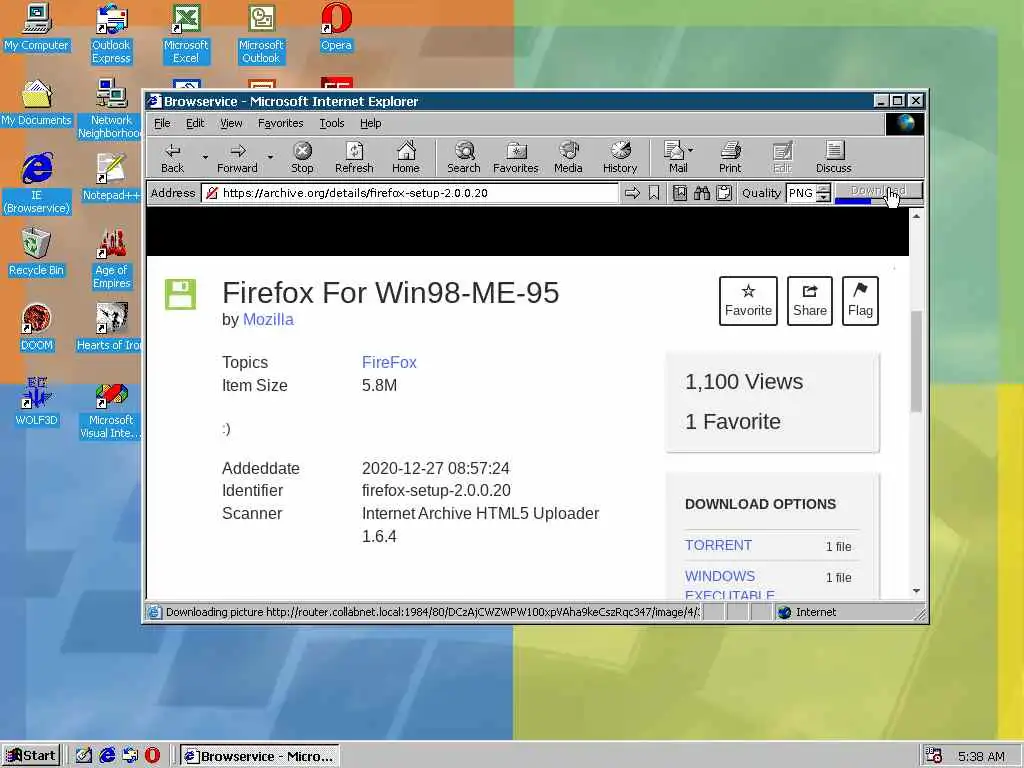
Task: Click the Discuss toolbar button
Action: pos(833,157)
